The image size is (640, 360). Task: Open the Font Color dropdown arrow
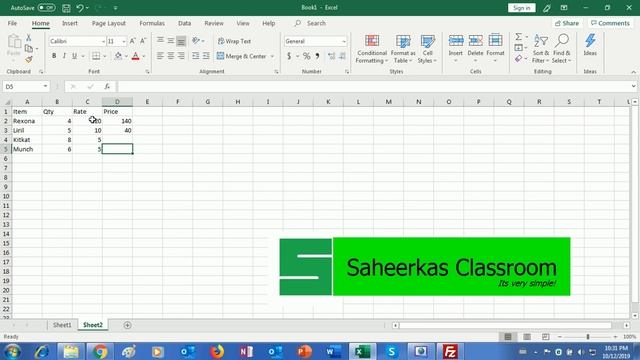144,56
